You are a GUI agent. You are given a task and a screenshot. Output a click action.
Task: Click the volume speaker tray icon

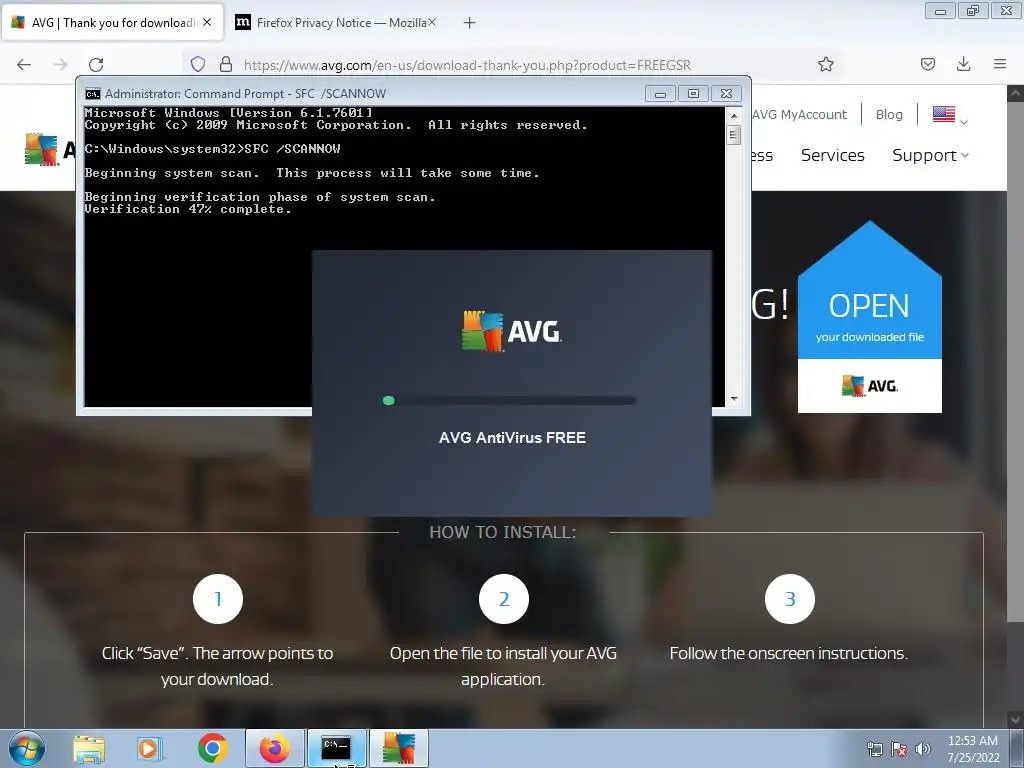click(923, 749)
